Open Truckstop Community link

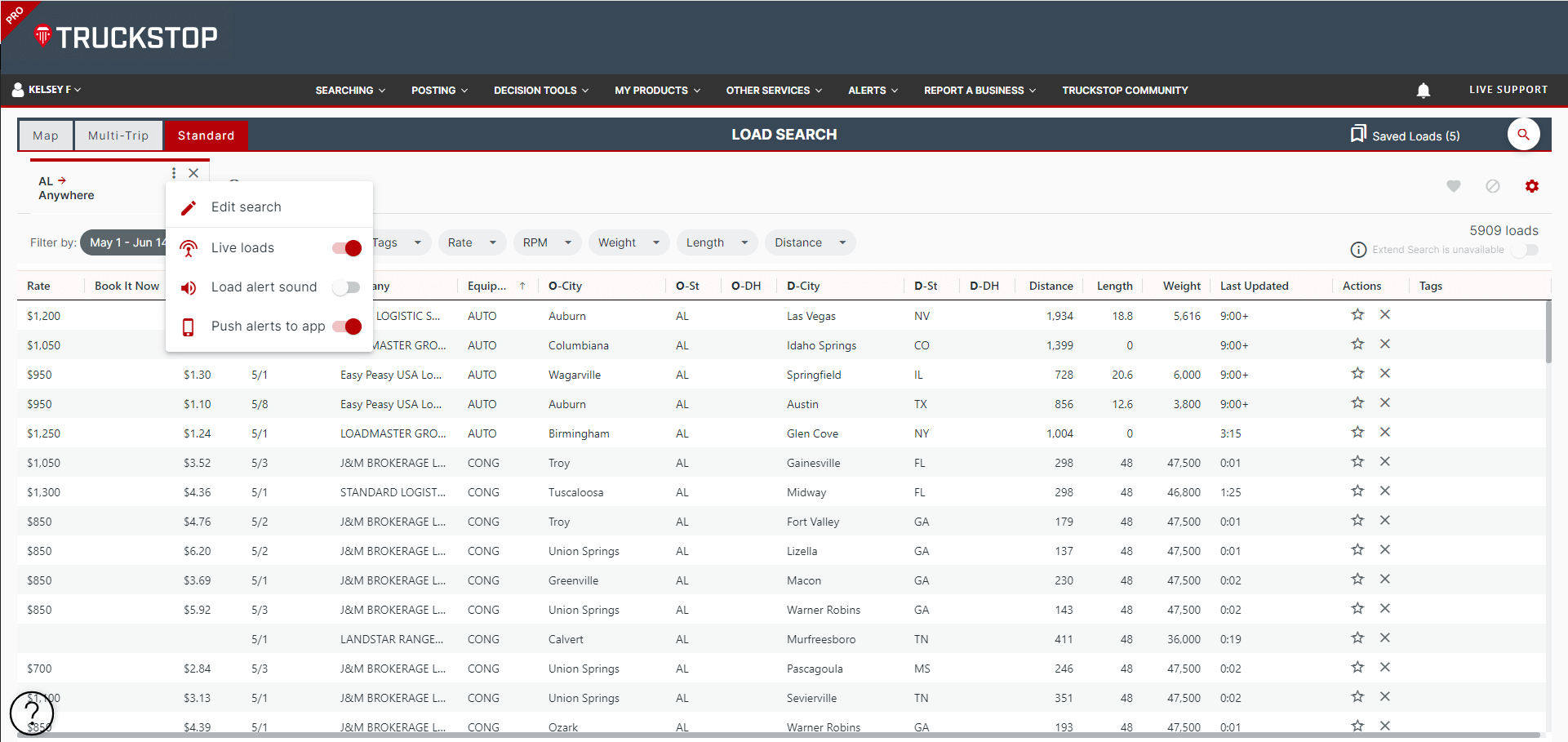[1125, 91]
